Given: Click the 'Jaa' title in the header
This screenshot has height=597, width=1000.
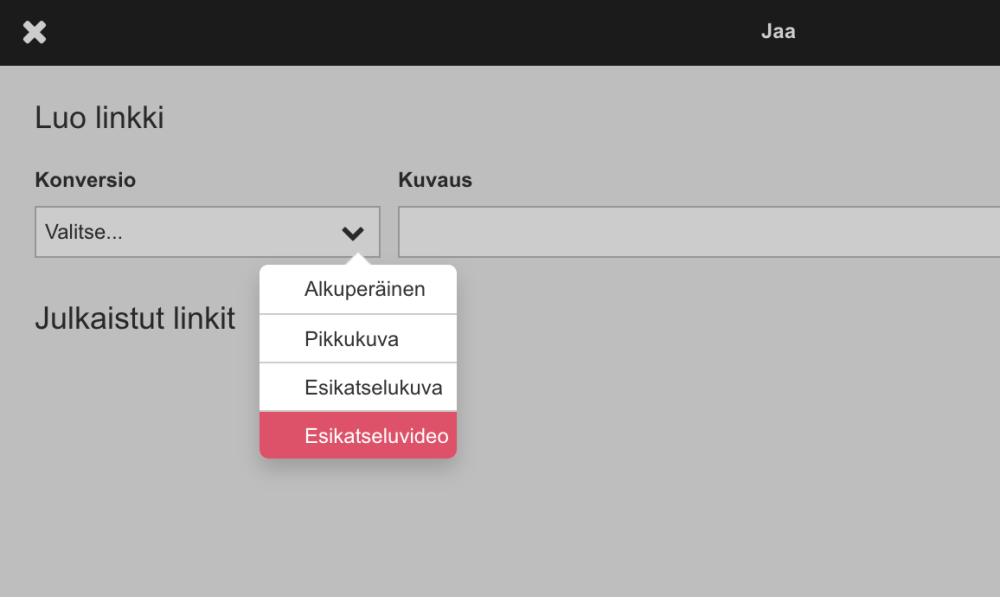Looking at the screenshot, I should (x=778, y=31).
